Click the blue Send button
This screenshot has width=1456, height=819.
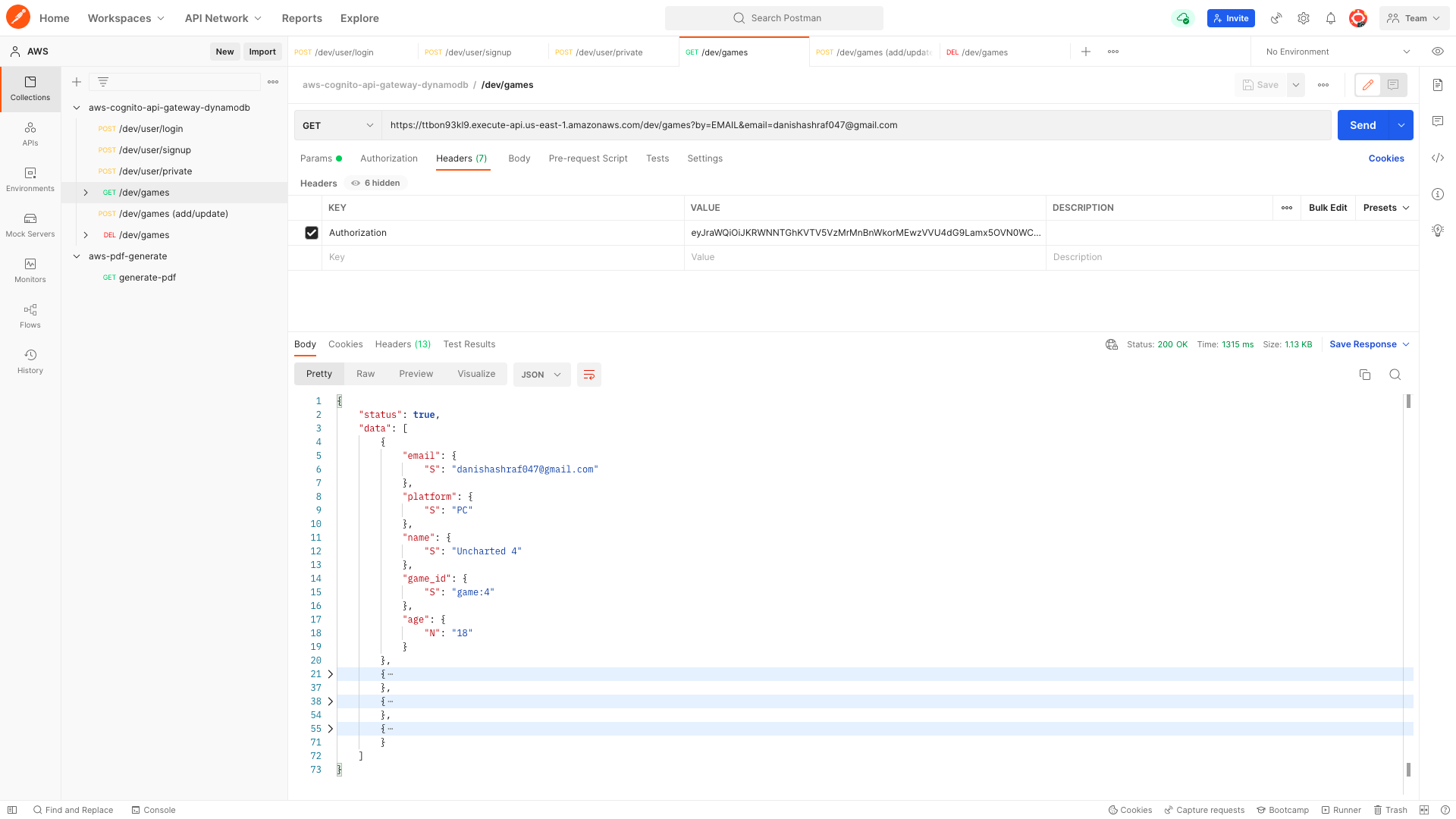[1362, 125]
